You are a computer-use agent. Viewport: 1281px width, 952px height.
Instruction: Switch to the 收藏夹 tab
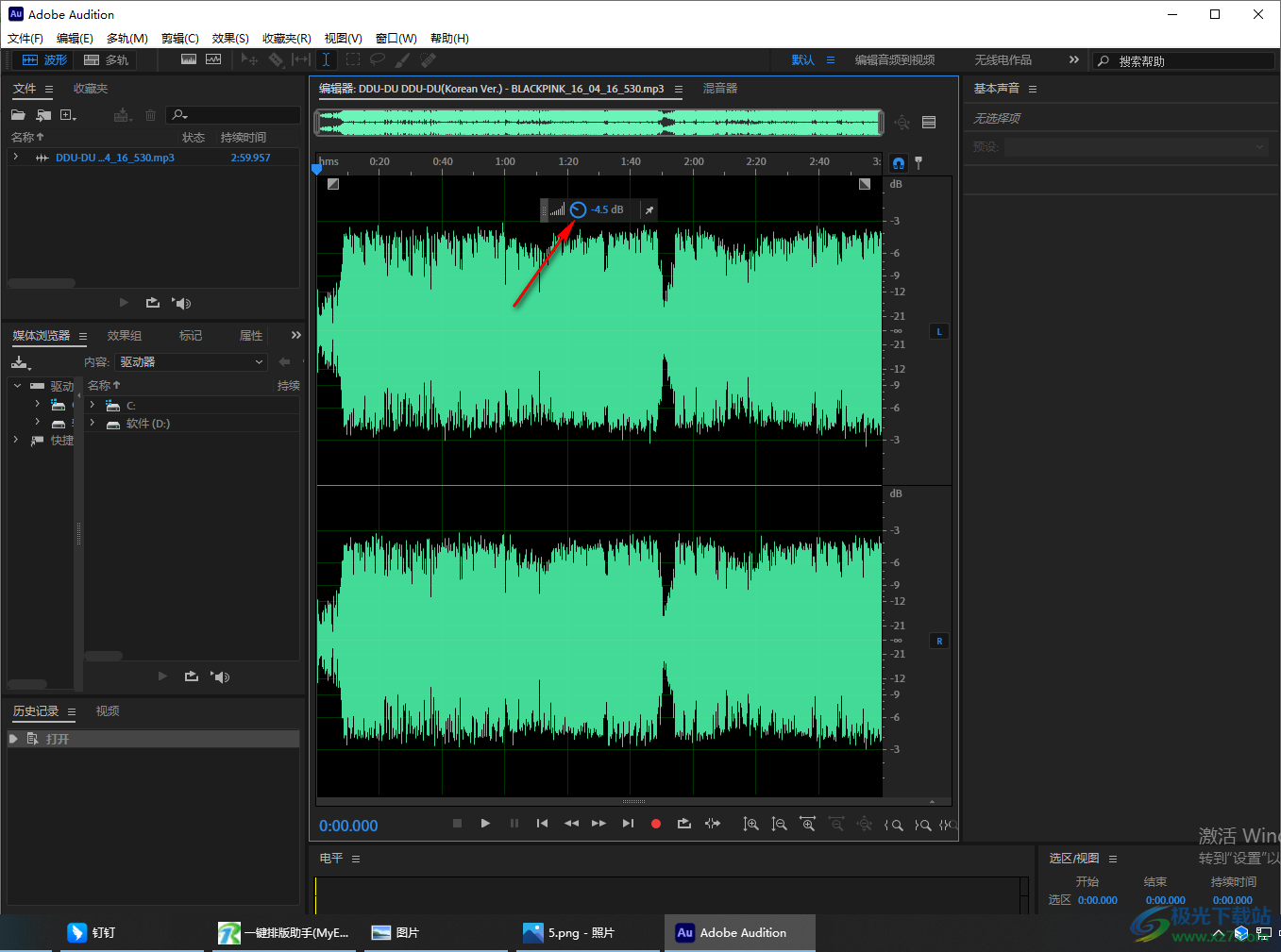pos(91,89)
